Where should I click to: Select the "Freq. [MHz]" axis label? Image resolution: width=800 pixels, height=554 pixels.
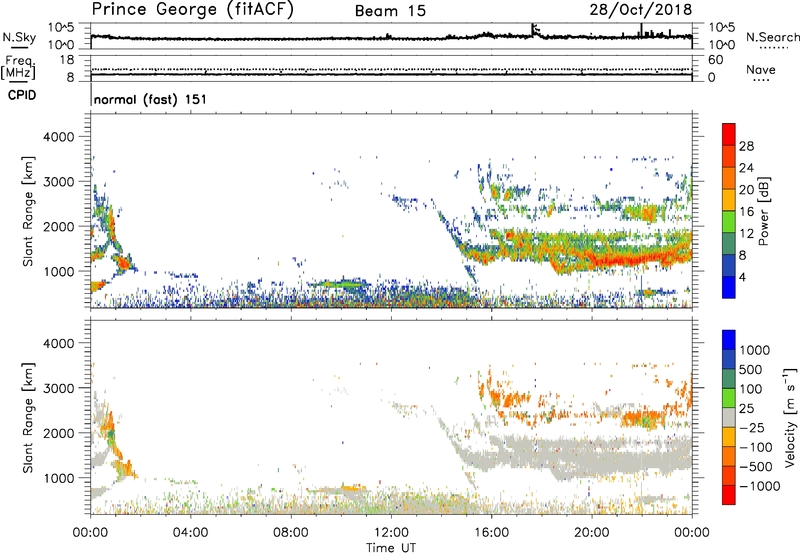(18, 67)
